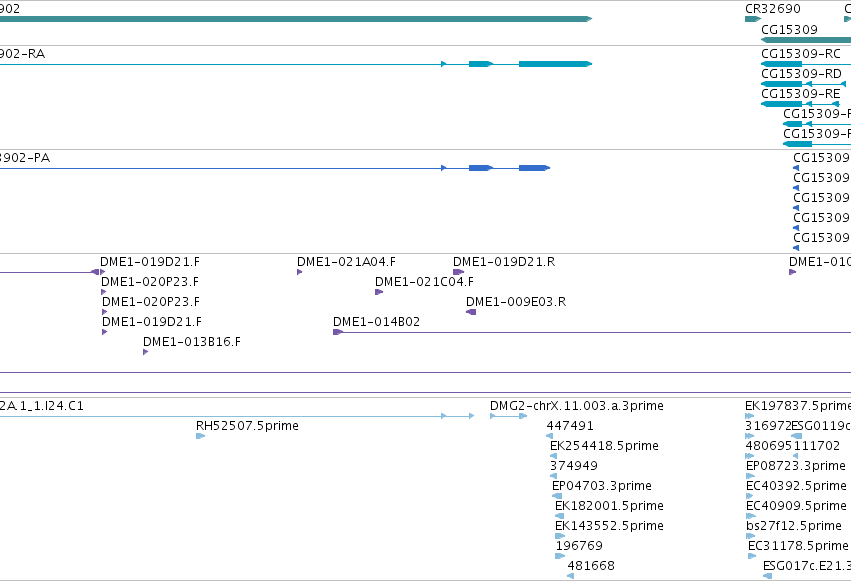
Task: Select DMG2-chrX.11.003.a.3prime feature
Action: click(576, 406)
